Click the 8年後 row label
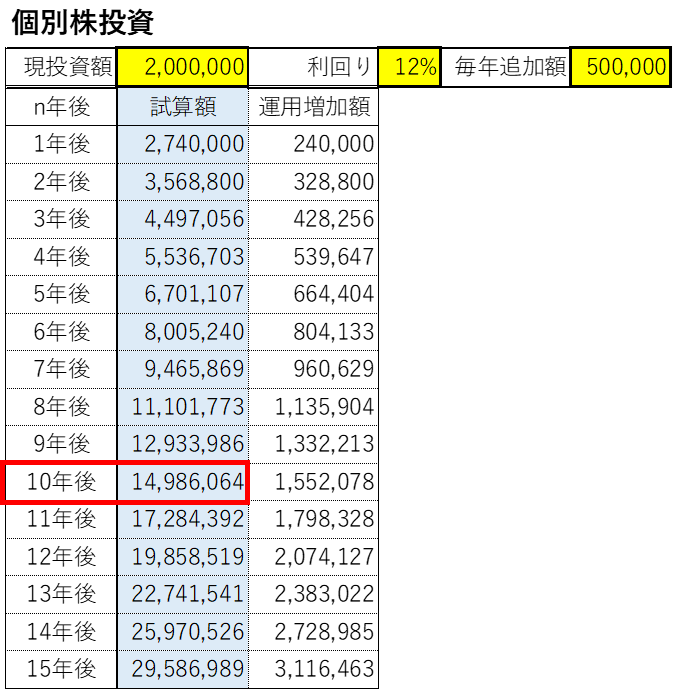 pos(61,407)
